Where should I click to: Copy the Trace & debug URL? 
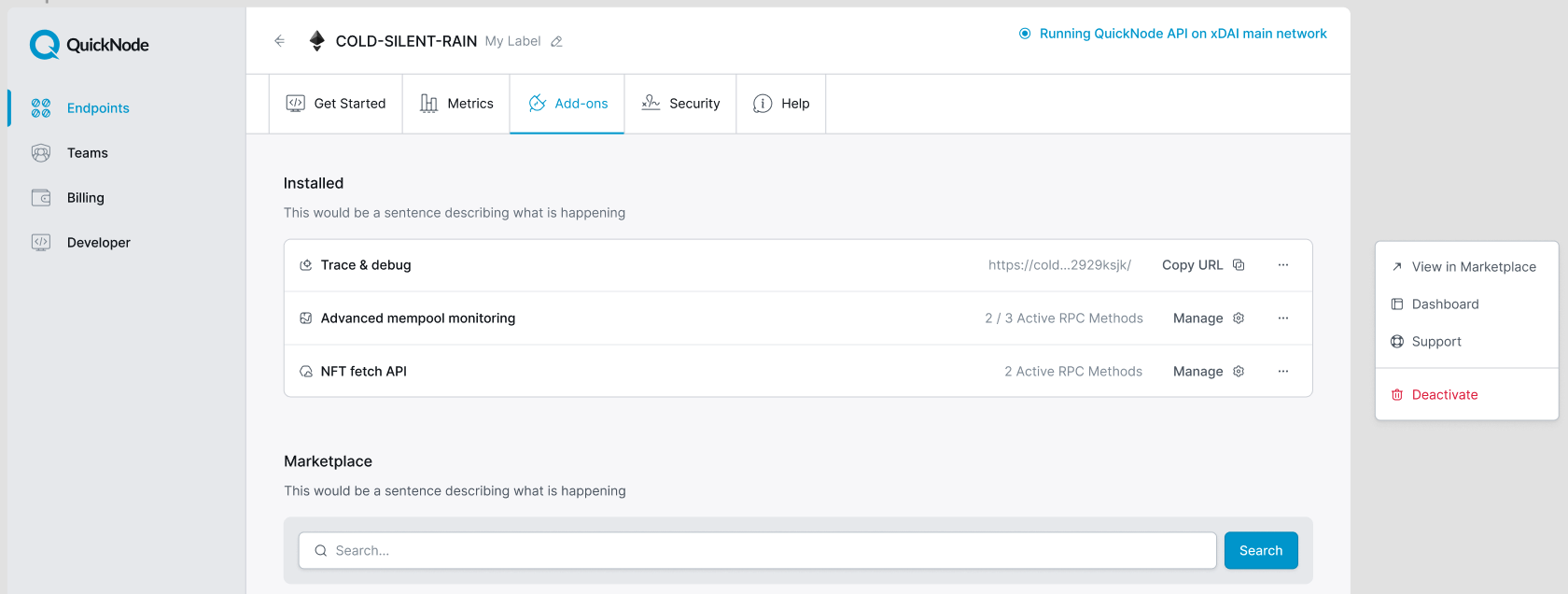(x=1203, y=265)
